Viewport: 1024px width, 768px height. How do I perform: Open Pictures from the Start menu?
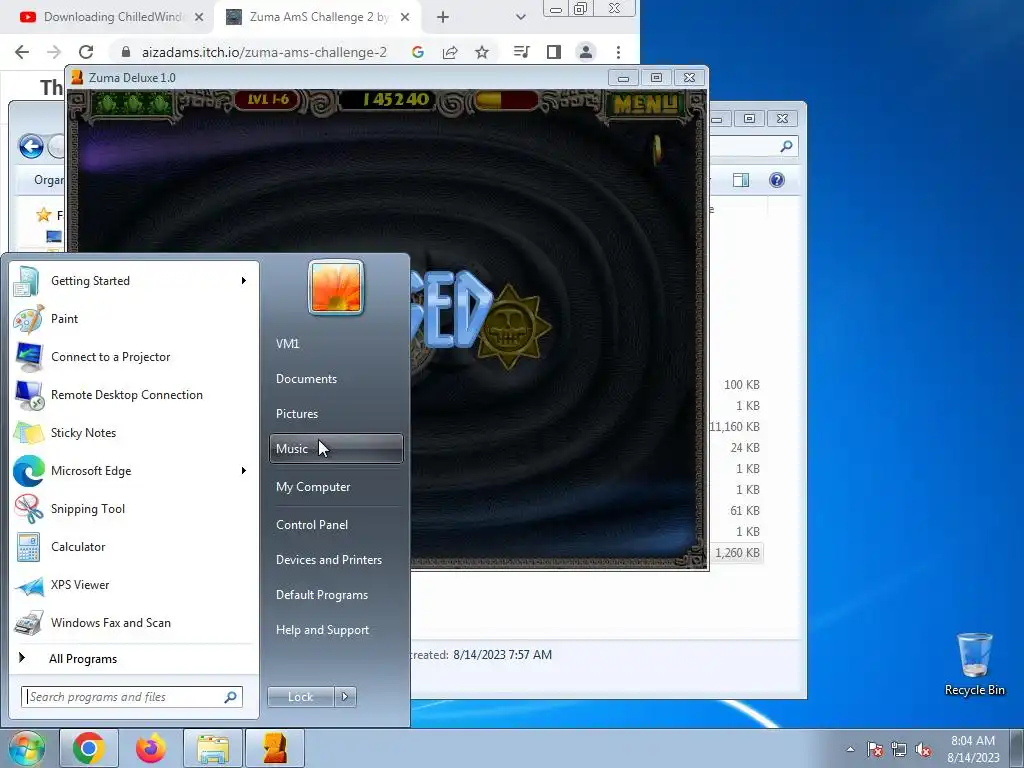pyautogui.click(x=336, y=413)
